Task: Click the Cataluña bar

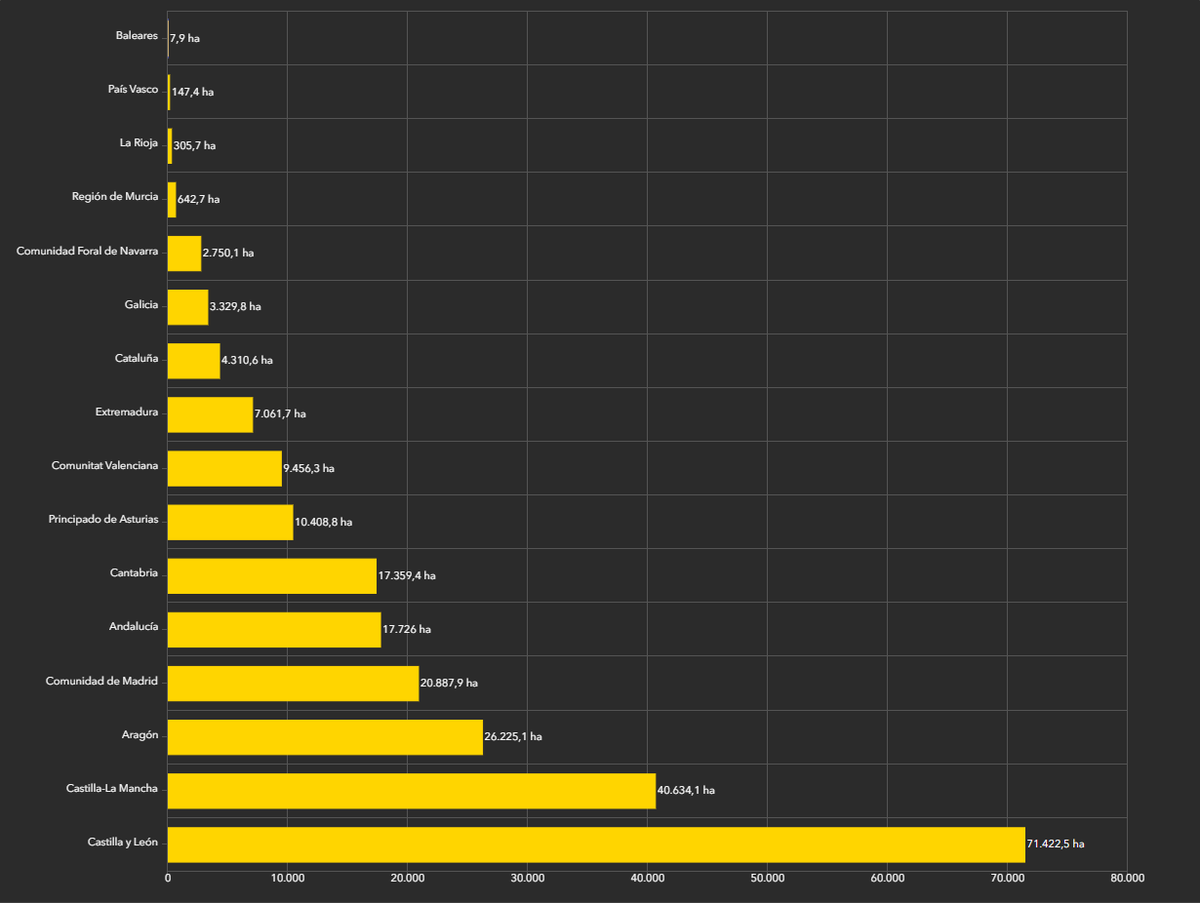Action: [194, 361]
